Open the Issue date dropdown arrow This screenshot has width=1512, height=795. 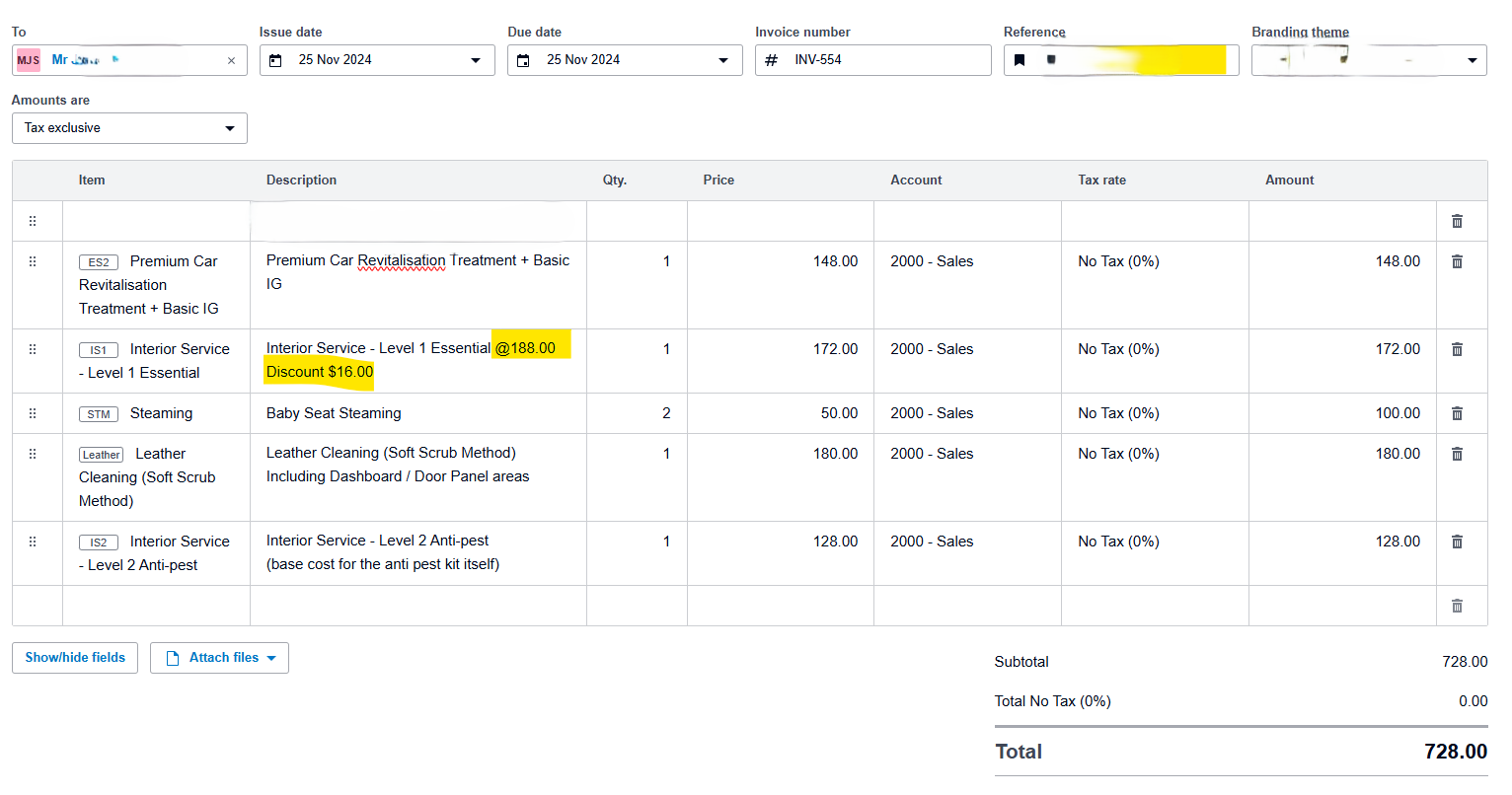476,60
